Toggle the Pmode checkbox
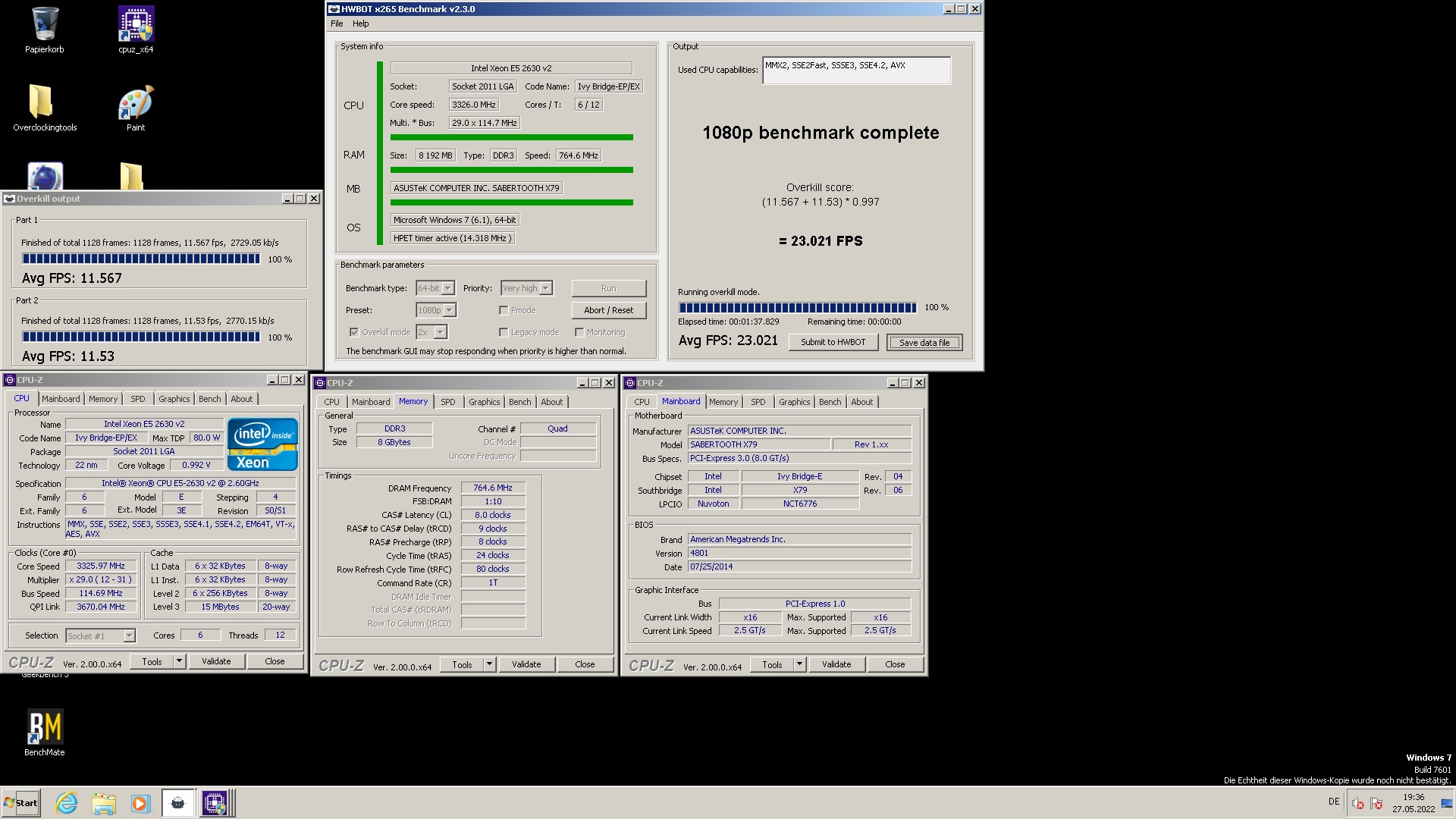 504,310
